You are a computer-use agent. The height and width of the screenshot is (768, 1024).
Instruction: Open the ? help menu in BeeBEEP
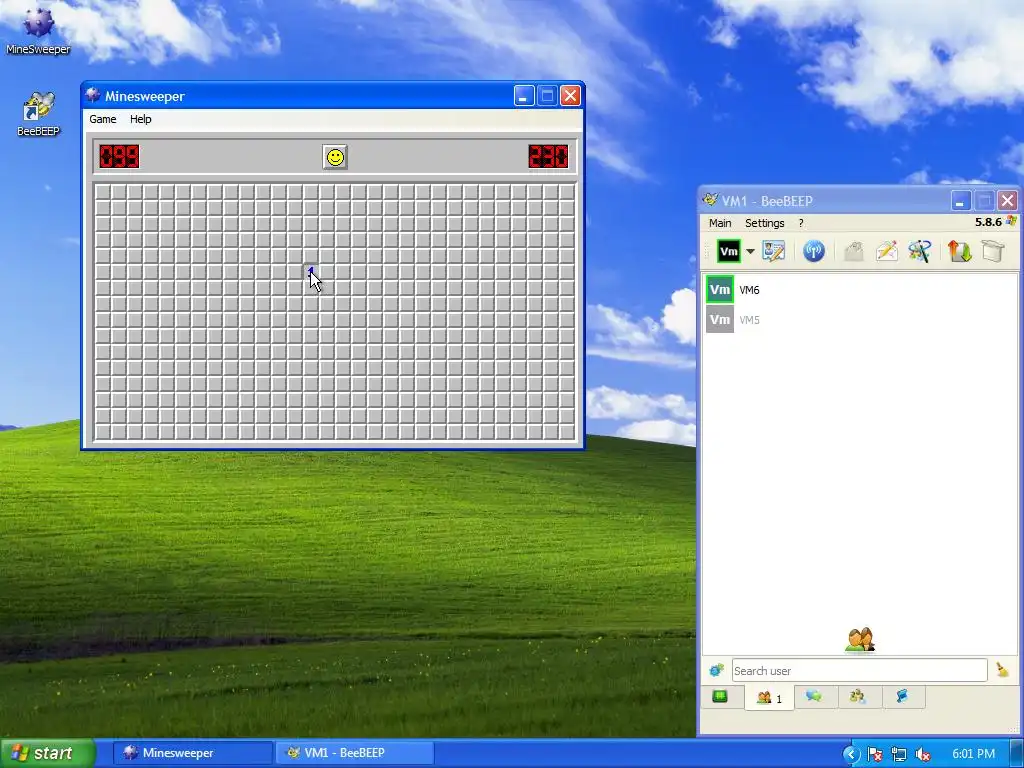pos(801,223)
